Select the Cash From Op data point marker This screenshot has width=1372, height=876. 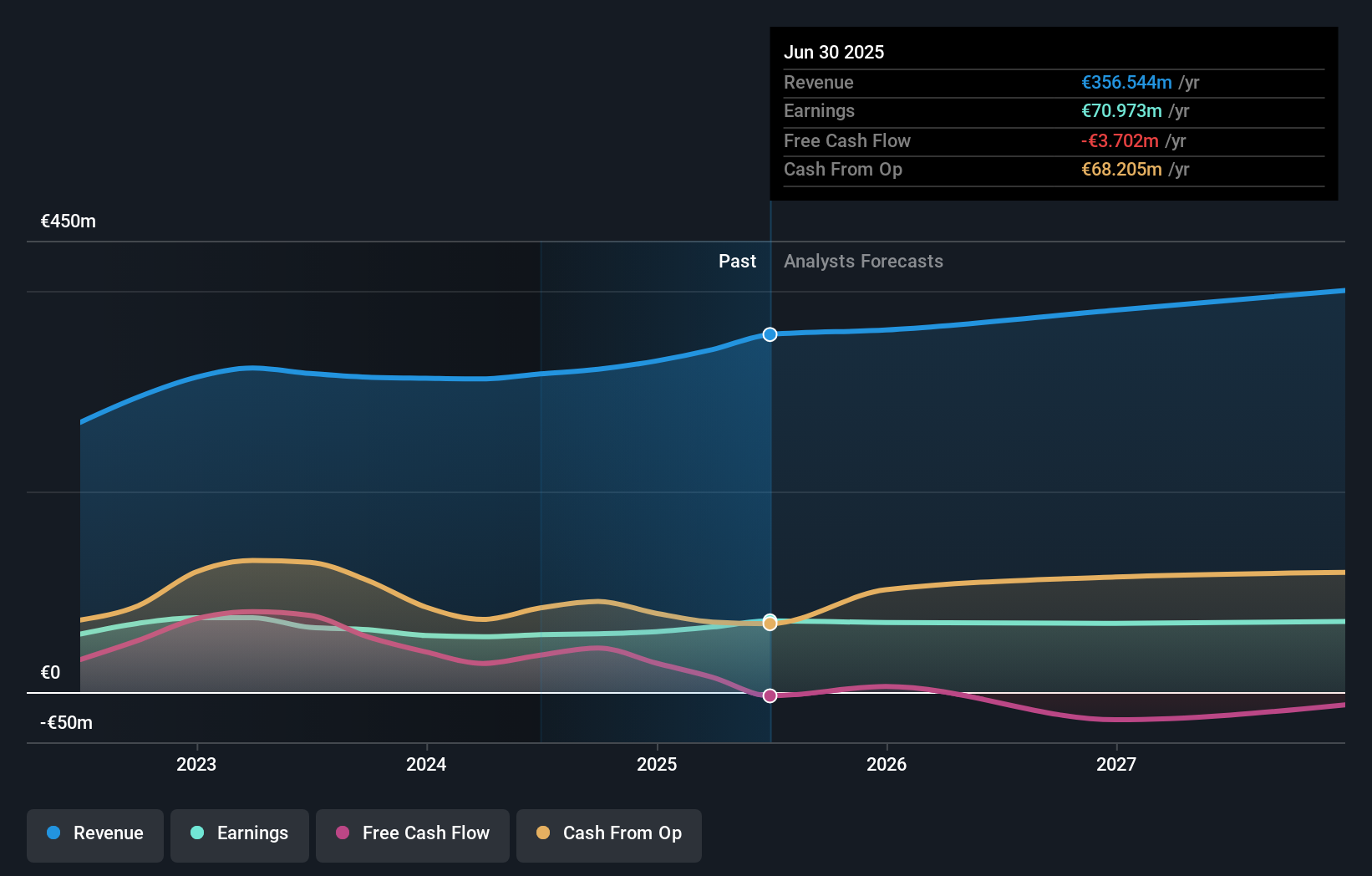tap(769, 623)
